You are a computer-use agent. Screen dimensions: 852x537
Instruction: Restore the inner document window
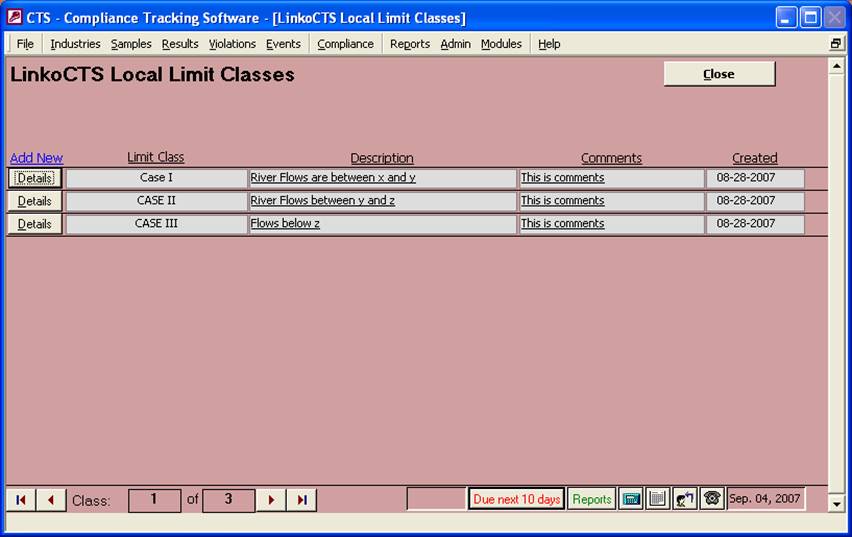pos(836,43)
